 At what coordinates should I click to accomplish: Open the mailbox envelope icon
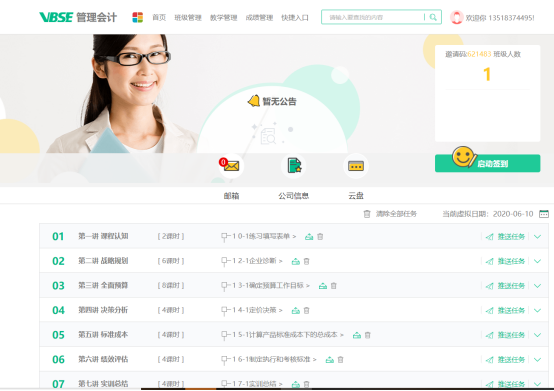click(231, 165)
